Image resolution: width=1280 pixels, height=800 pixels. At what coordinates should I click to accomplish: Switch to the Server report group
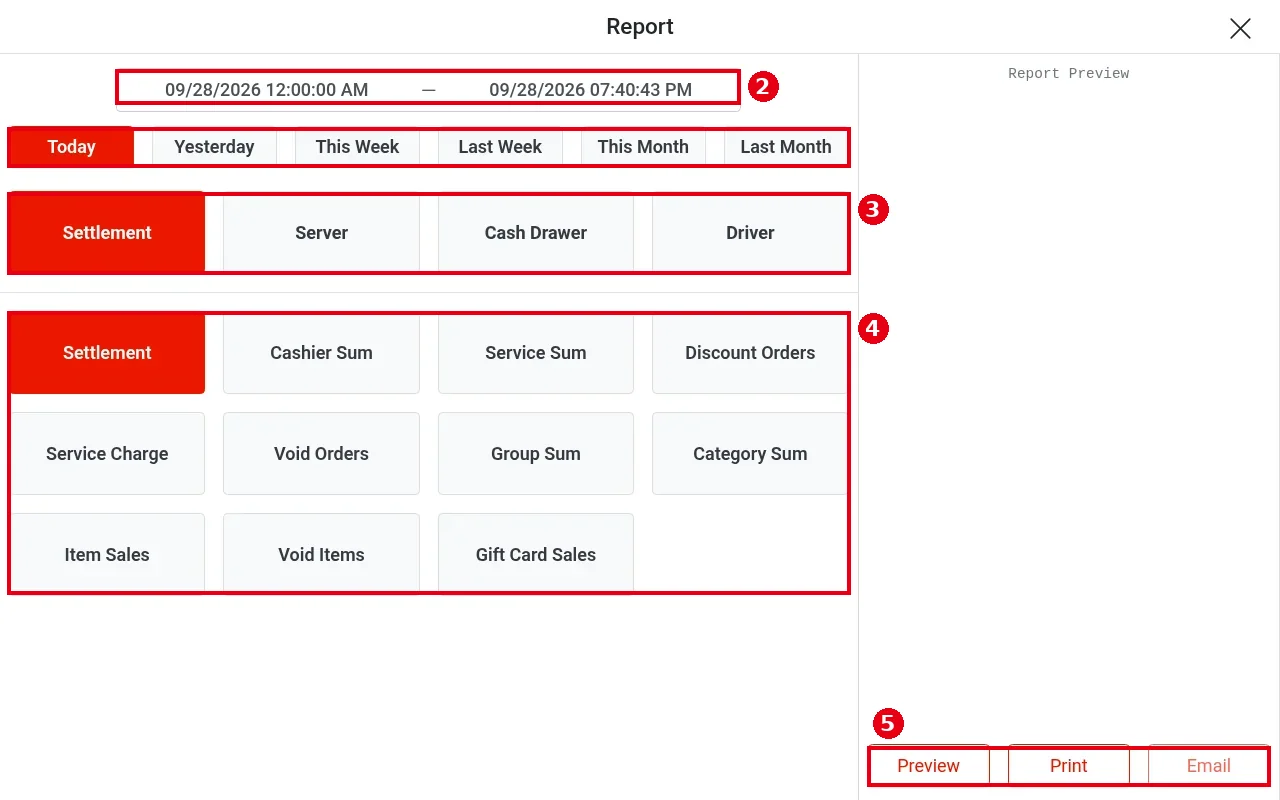(x=321, y=233)
